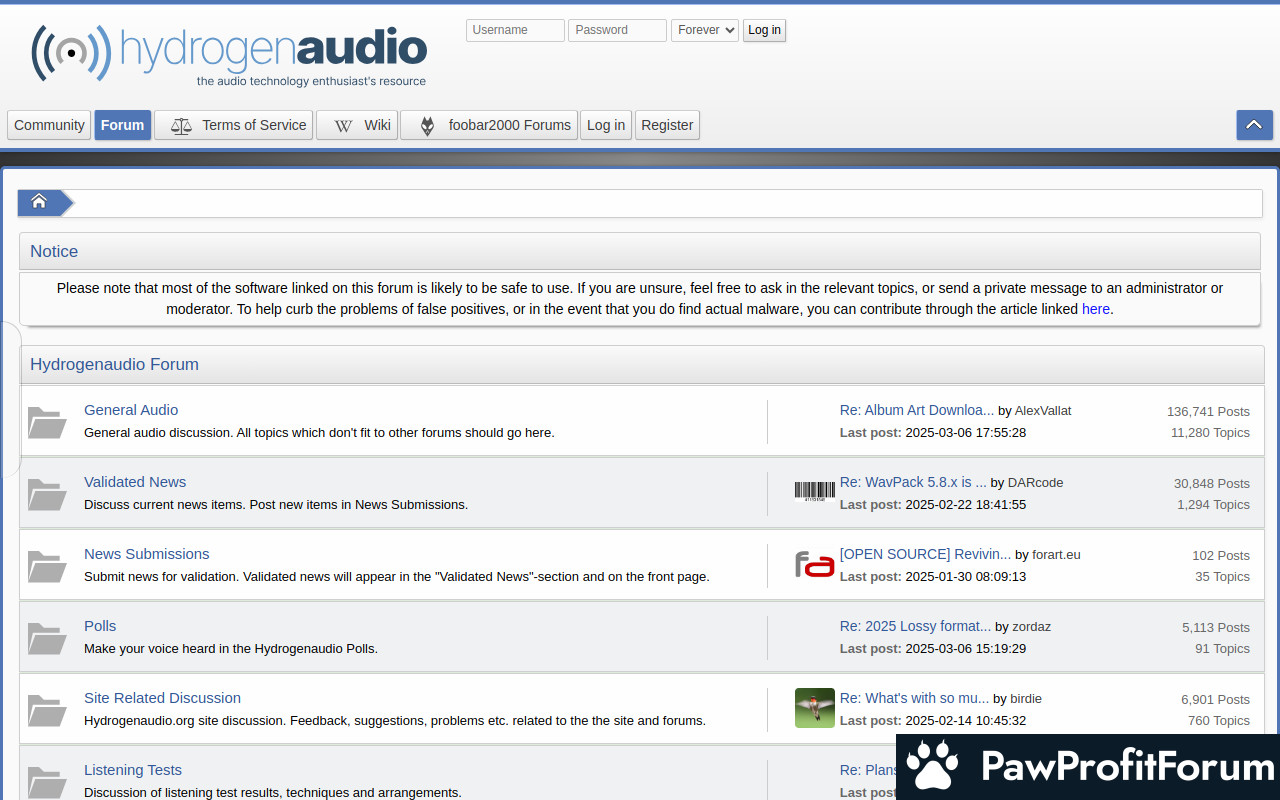The height and width of the screenshot is (800, 1280).
Task: Click the home breadcrumb icon
Action: tap(39, 202)
